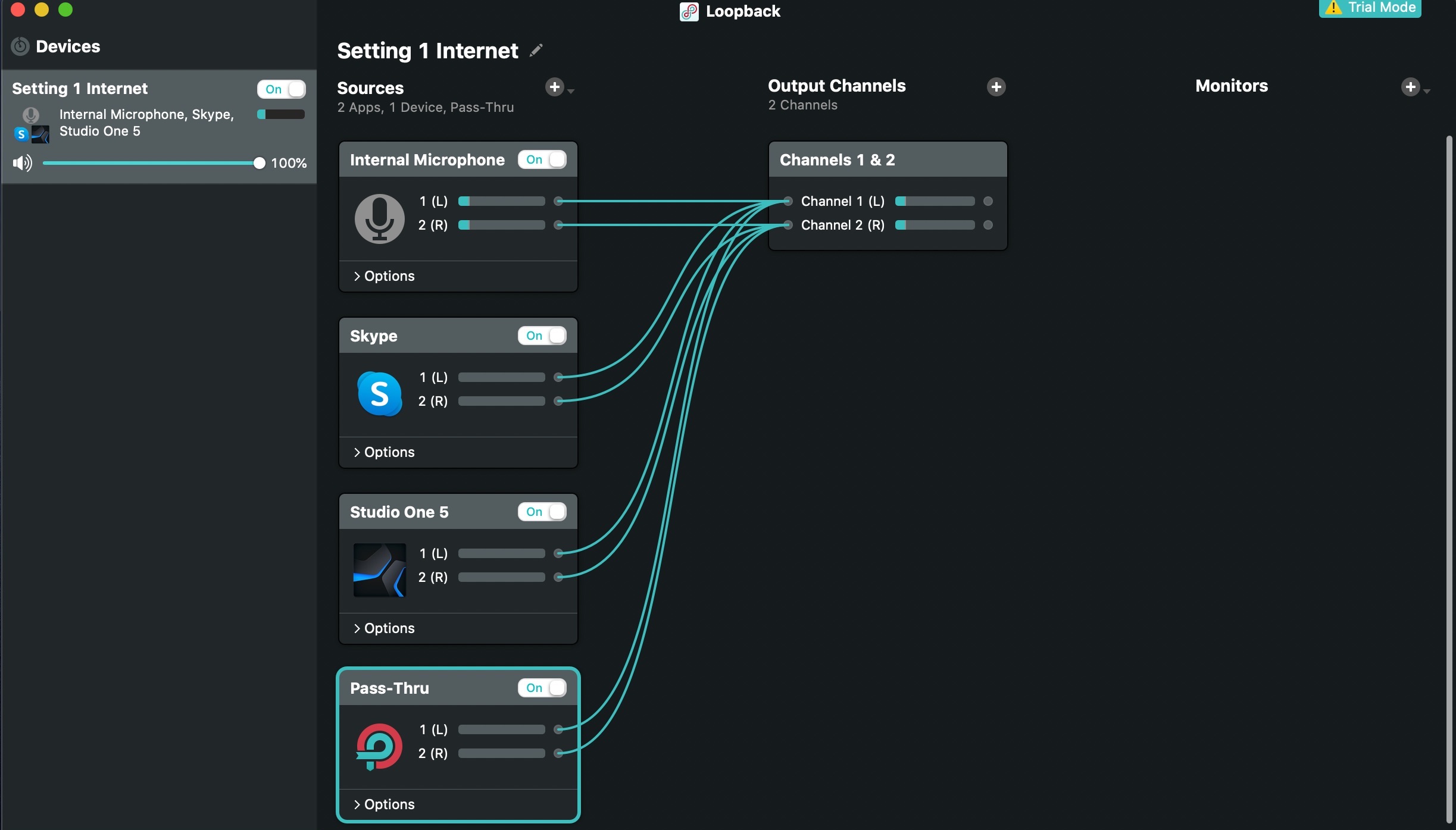
Task: Click the Devices sidebar heading
Action: 68,46
